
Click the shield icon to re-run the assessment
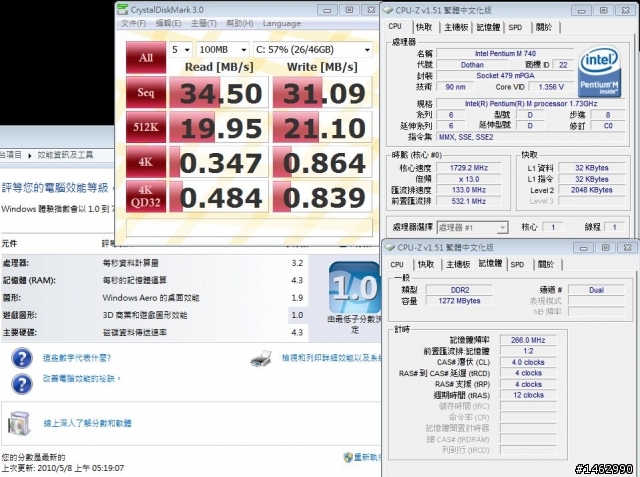(348, 457)
